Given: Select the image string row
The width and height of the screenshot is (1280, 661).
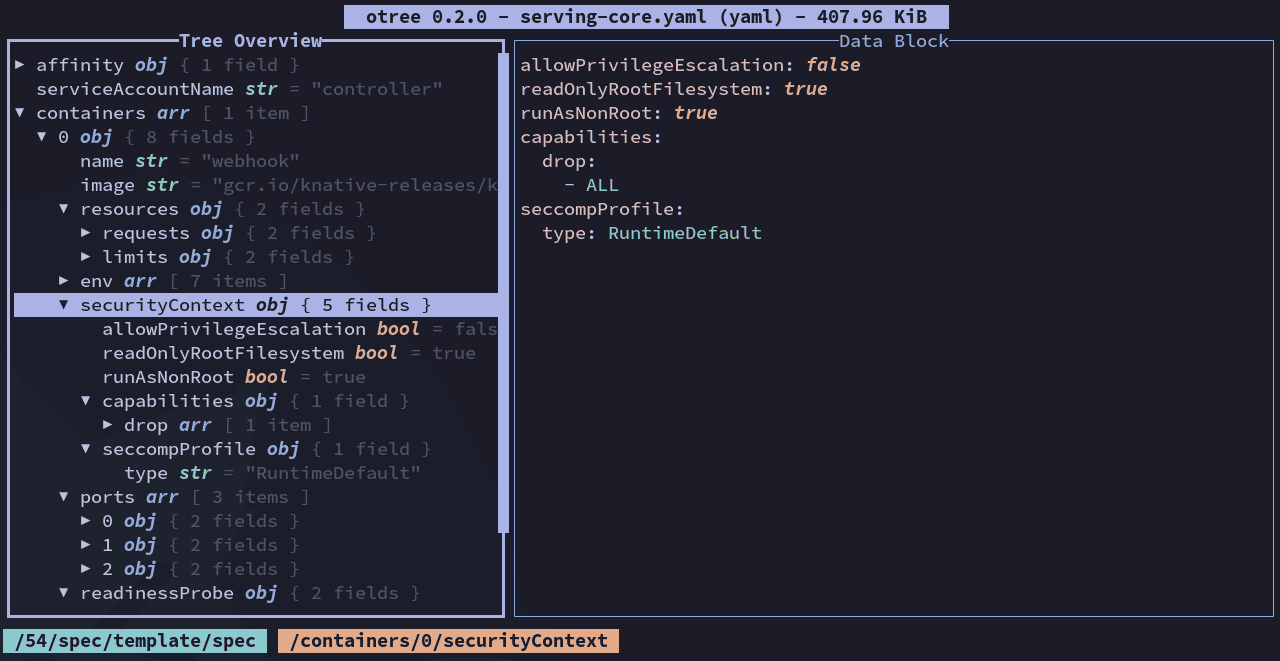Looking at the screenshot, I should point(256,185).
